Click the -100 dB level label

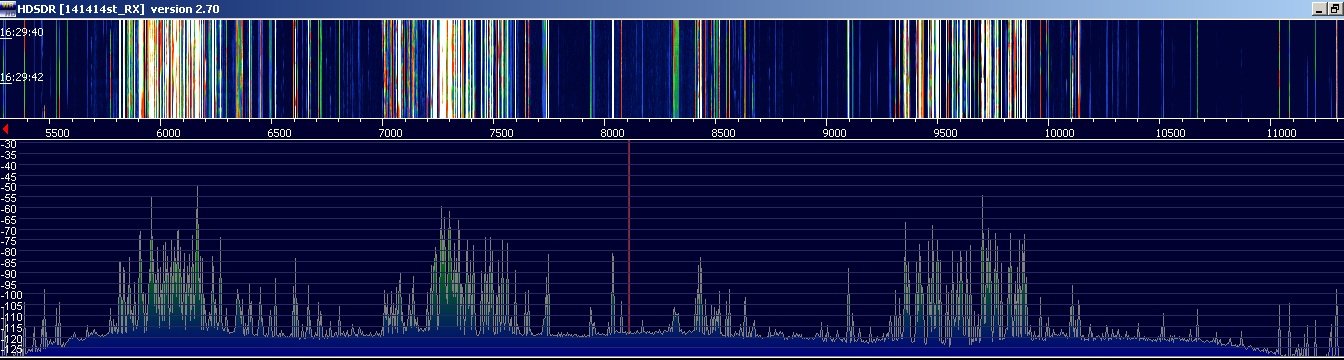coord(11,296)
